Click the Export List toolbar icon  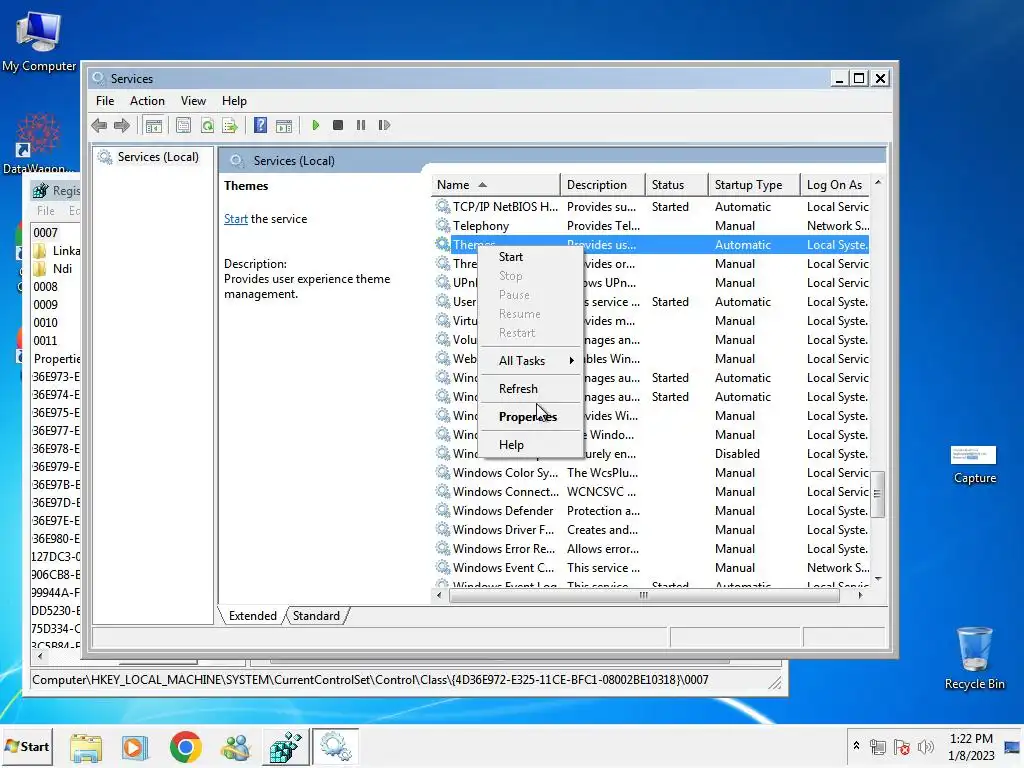pos(230,125)
